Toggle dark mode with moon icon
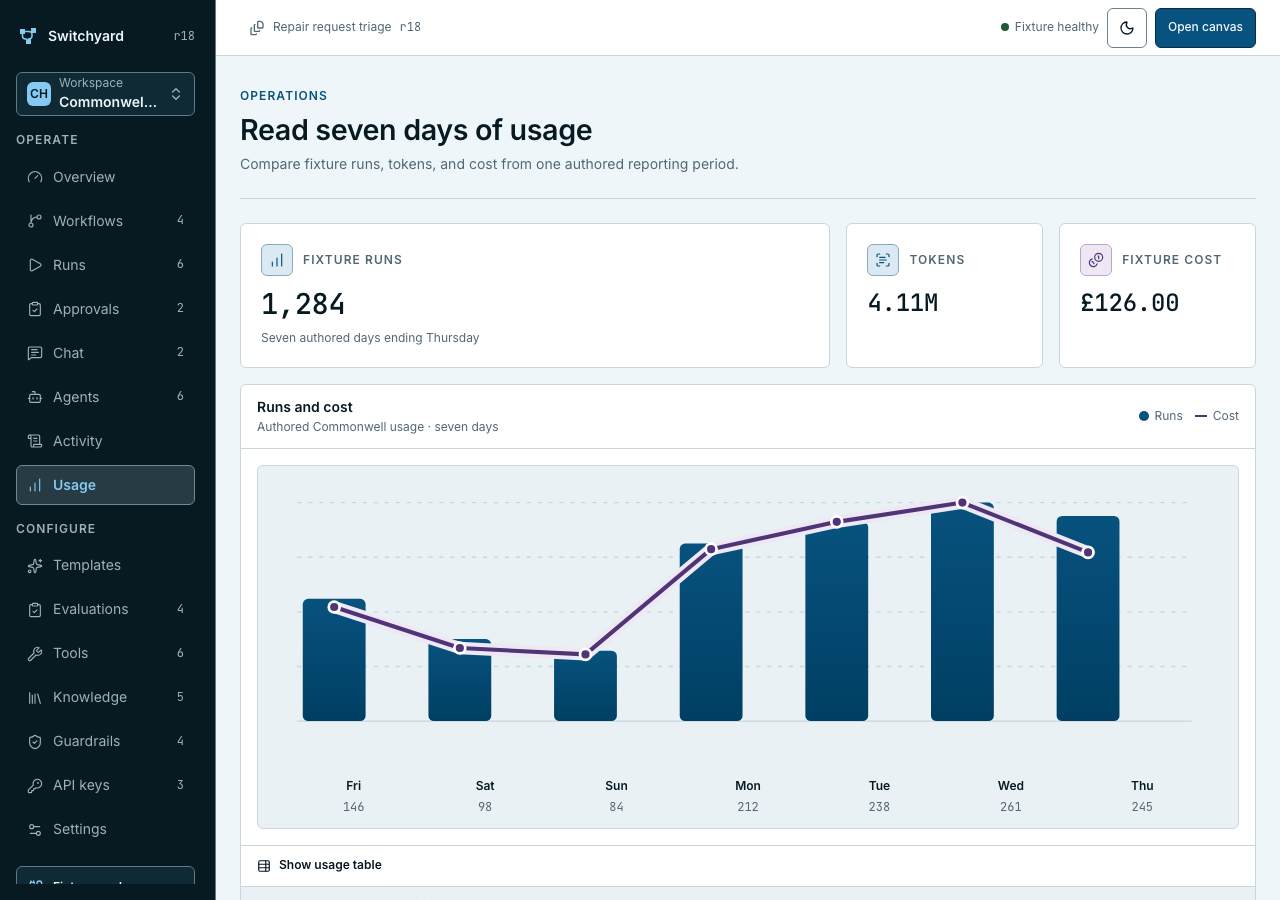 (1127, 28)
